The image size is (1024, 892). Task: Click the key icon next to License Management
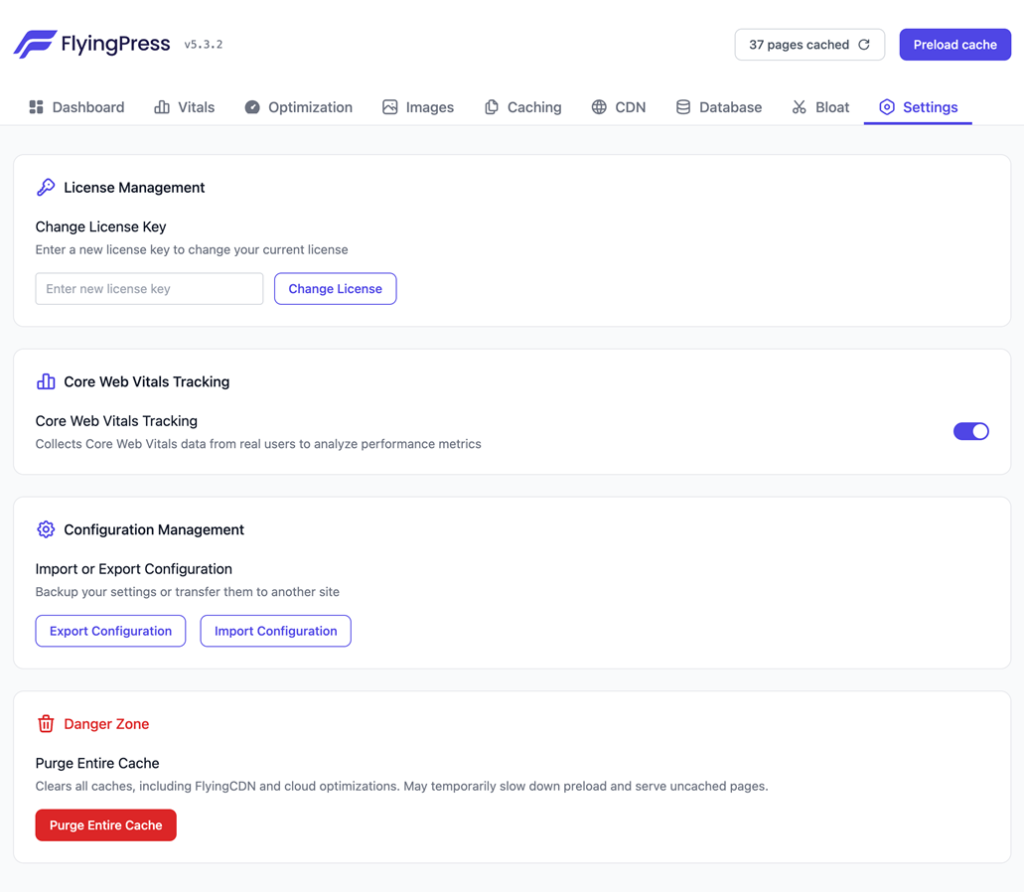pos(46,187)
